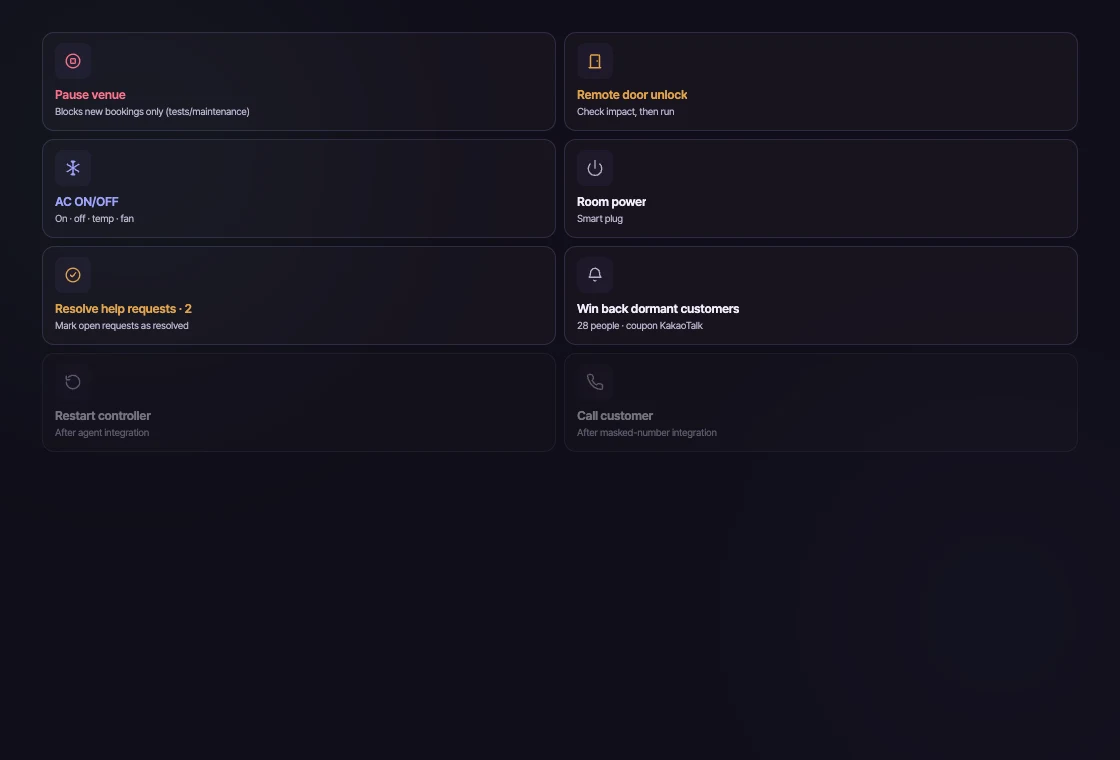This screenshot has height=760, width=1120.
Task: Click the phone handset icon
Action: point(594,382)
